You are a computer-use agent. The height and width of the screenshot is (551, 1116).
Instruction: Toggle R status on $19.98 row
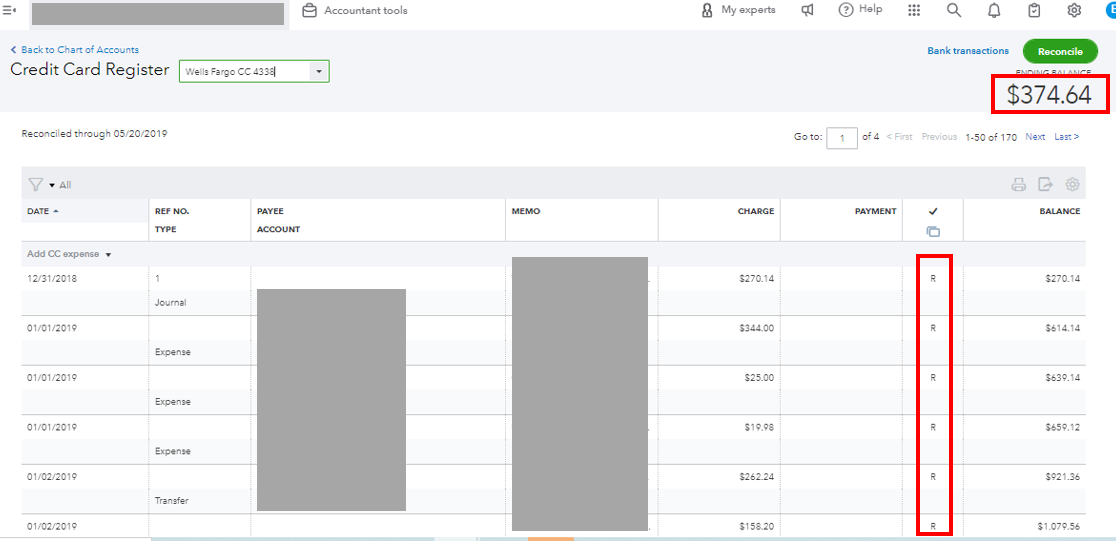pyautogui.click(x=933, y=428)
